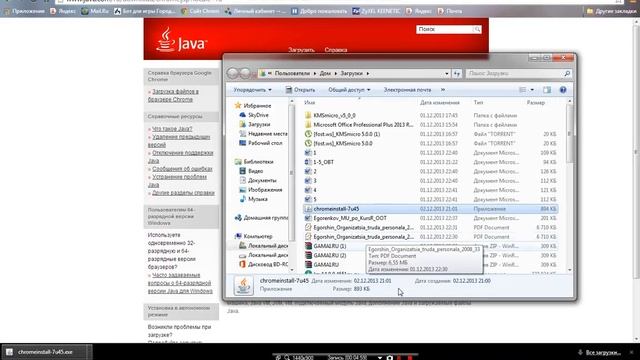Click the Открыть toolbar button
The height and width of the screenshot is (360, 640).
coord(300,90)
